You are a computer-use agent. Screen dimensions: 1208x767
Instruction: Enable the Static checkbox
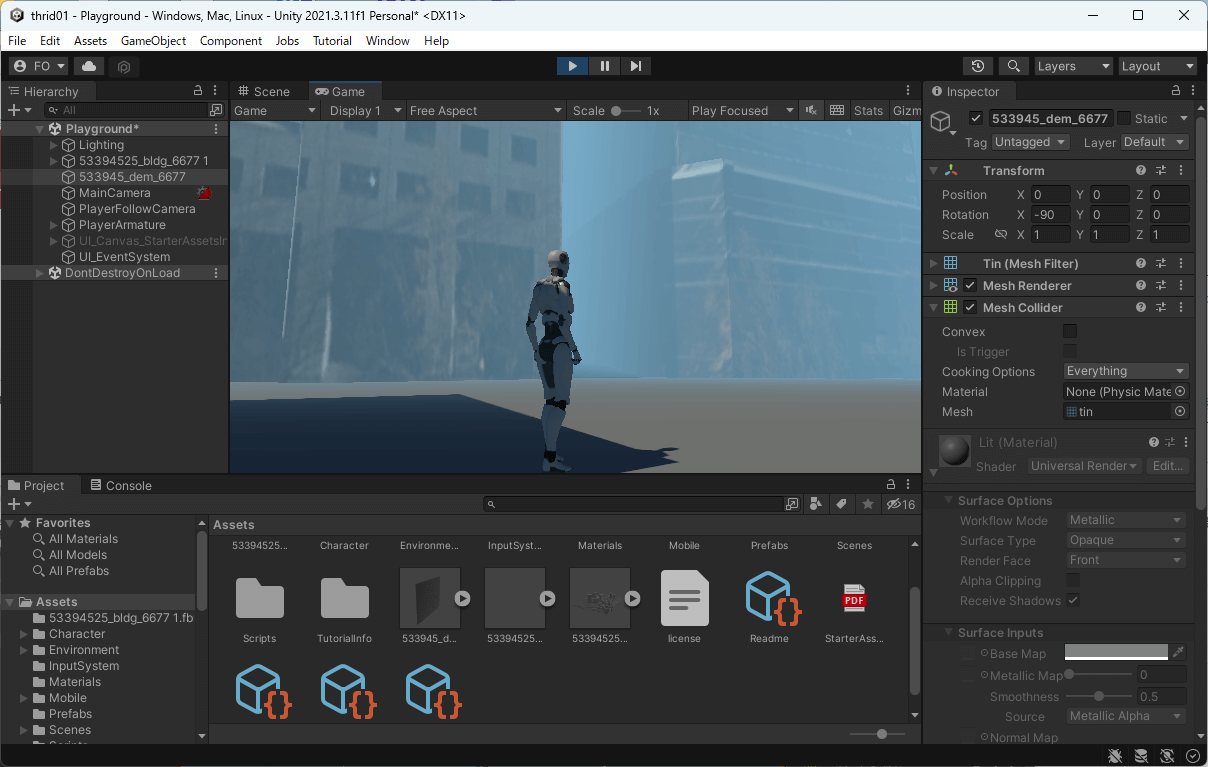click(1124, 118)
